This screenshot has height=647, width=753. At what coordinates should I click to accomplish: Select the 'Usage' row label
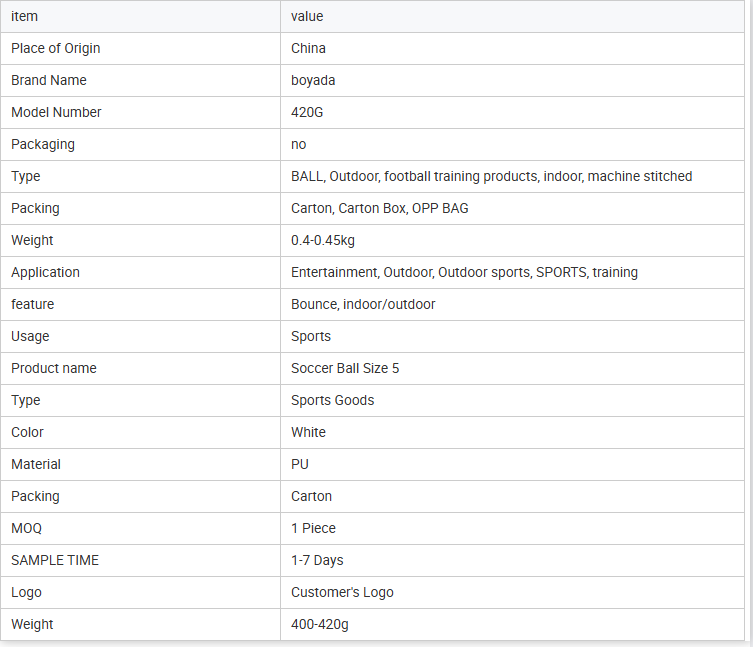tap(30, 336)
